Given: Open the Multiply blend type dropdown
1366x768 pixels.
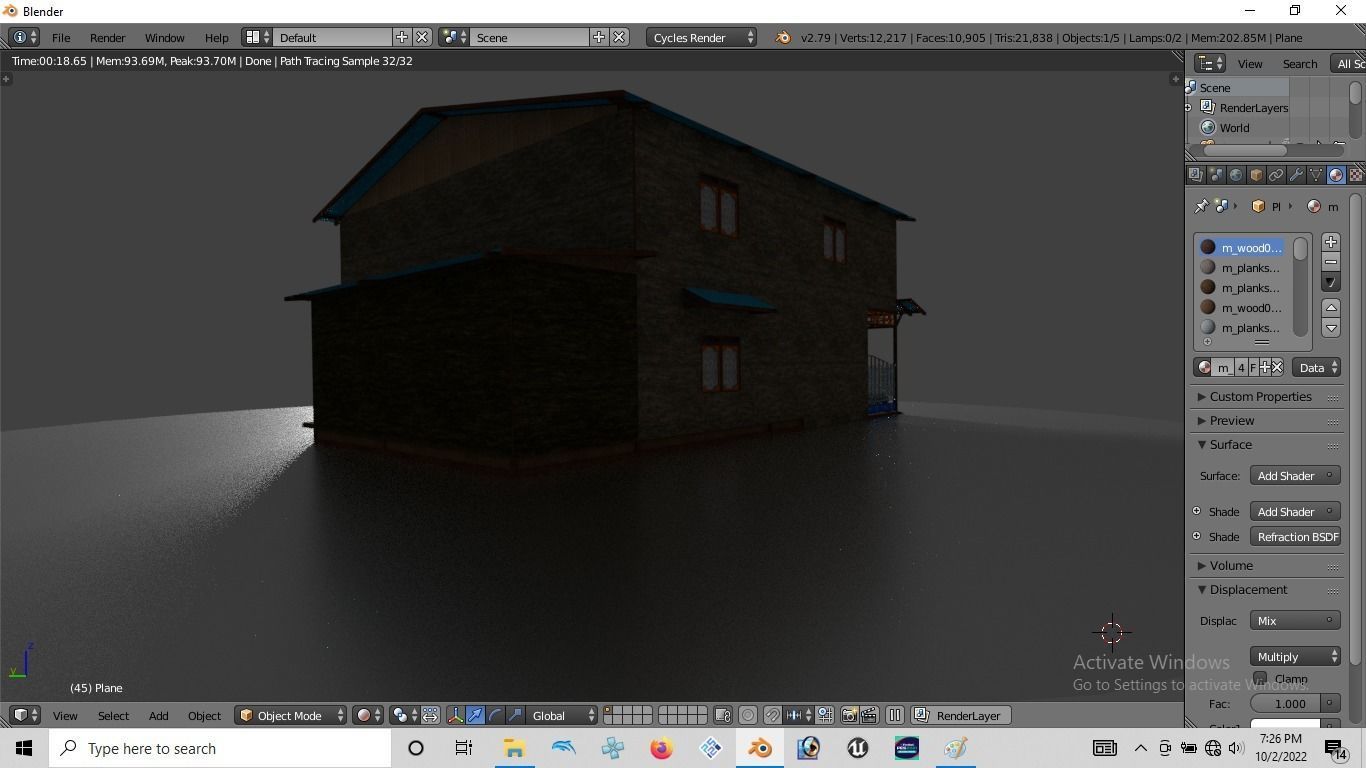Looking at the screenshot, I should pos(1295,657).
